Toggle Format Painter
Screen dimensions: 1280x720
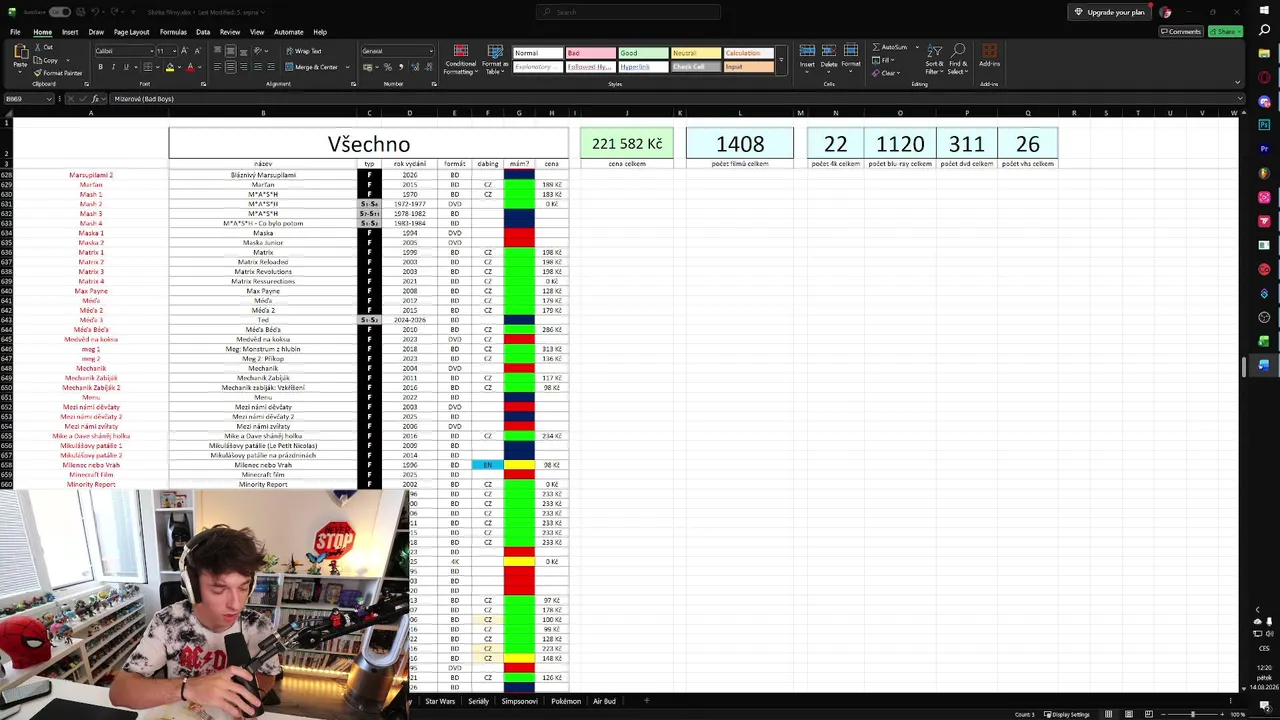pyautogui.click(x=59, y=73)
